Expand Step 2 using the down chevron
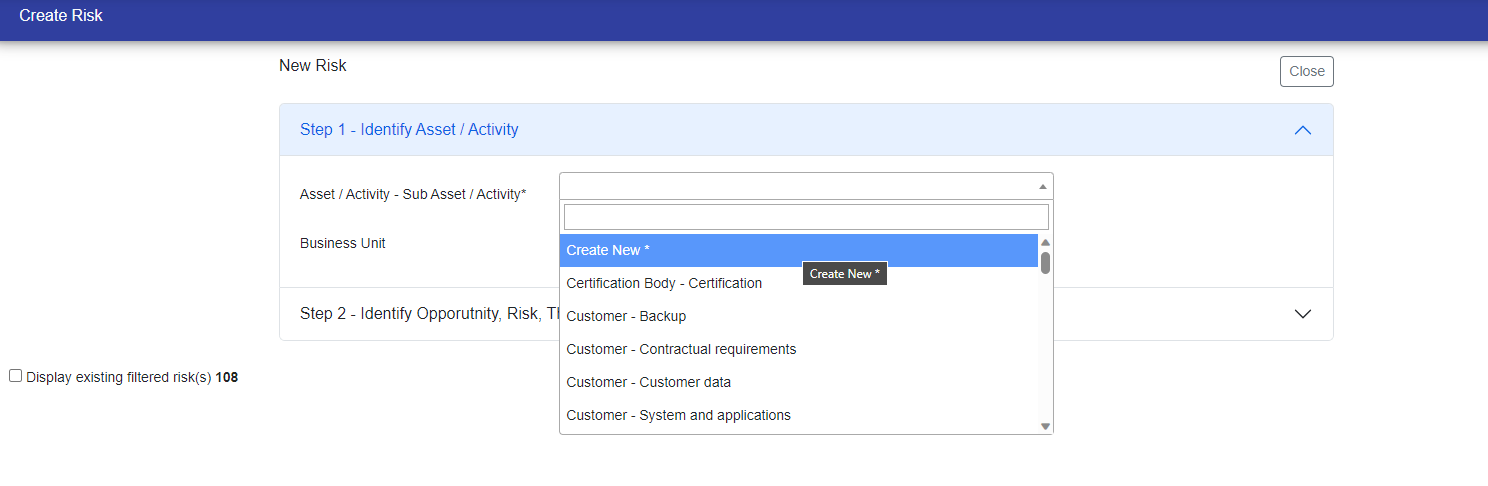This screenshot has width=1488, height=486. [x=1302, y=314]
